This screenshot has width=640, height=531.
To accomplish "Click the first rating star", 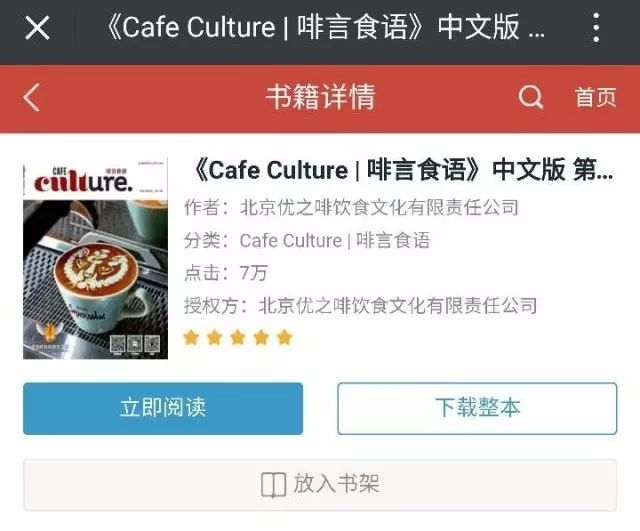I will click(x=191, y=338).
